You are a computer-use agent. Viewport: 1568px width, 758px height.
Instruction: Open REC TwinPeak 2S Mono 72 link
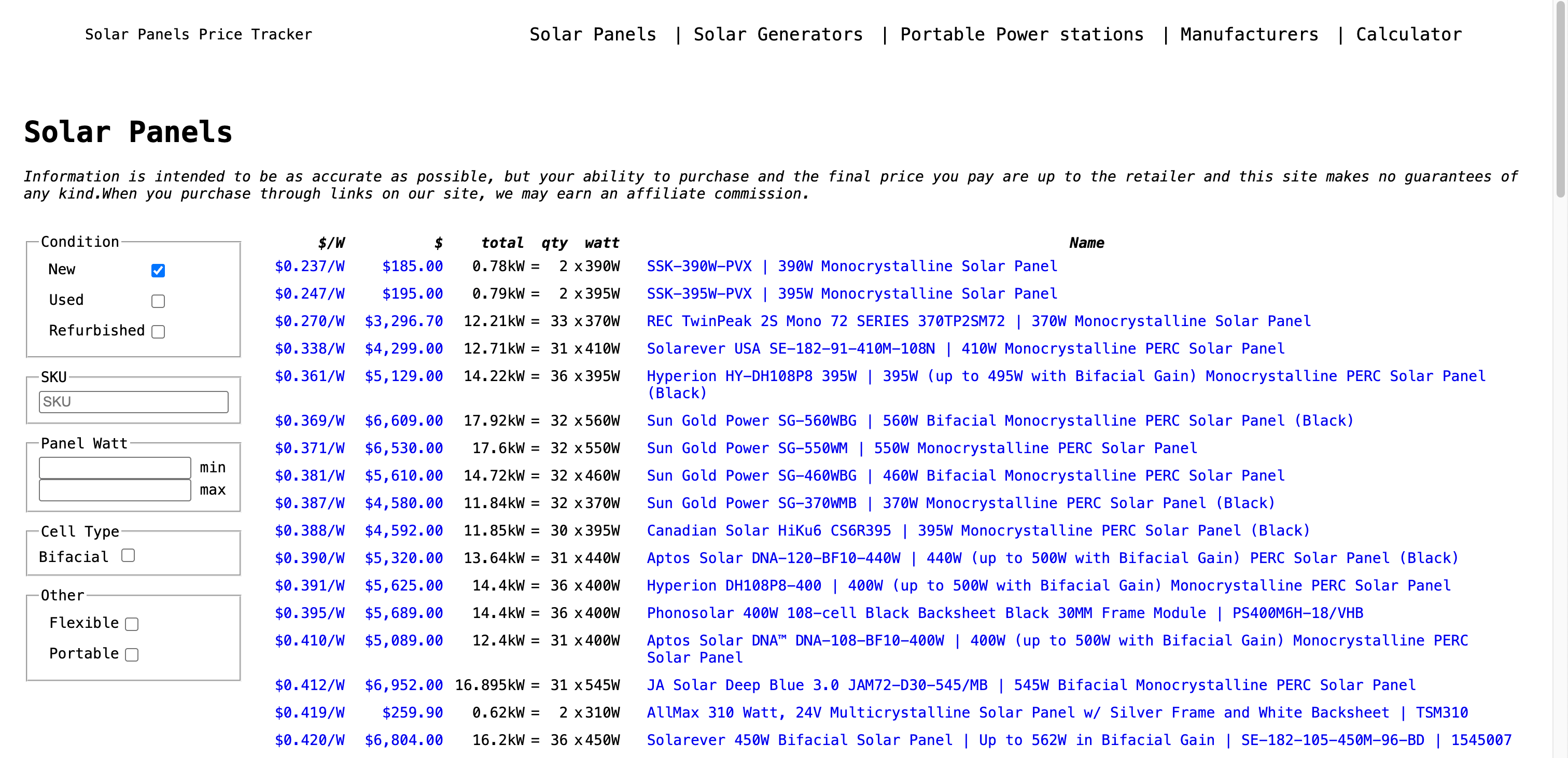pos(979,321)
